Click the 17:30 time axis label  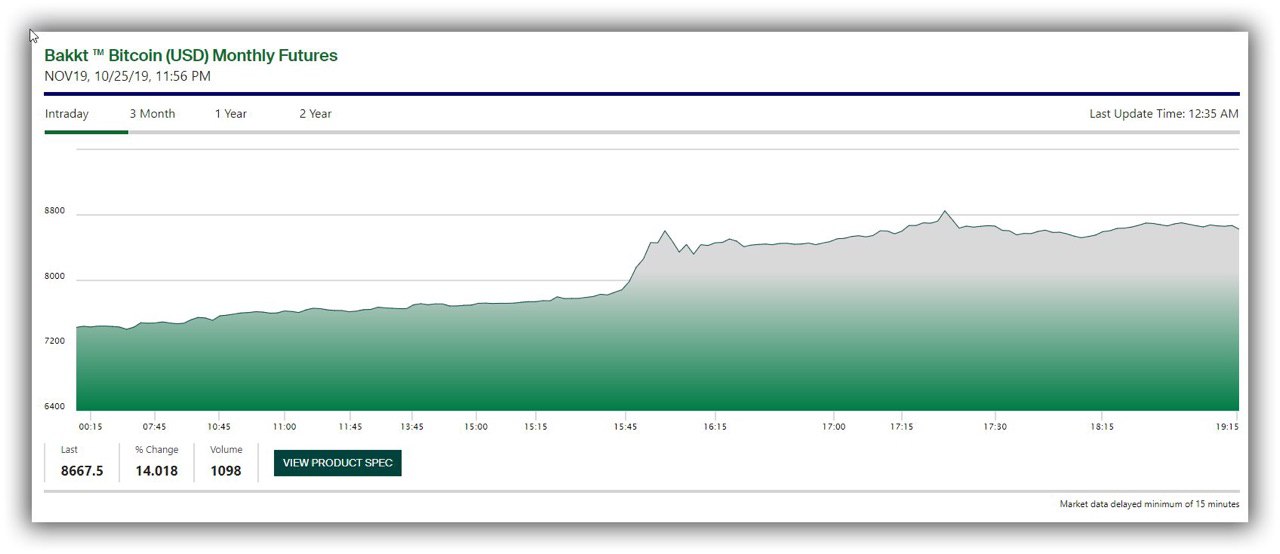[x=994, y=427]
